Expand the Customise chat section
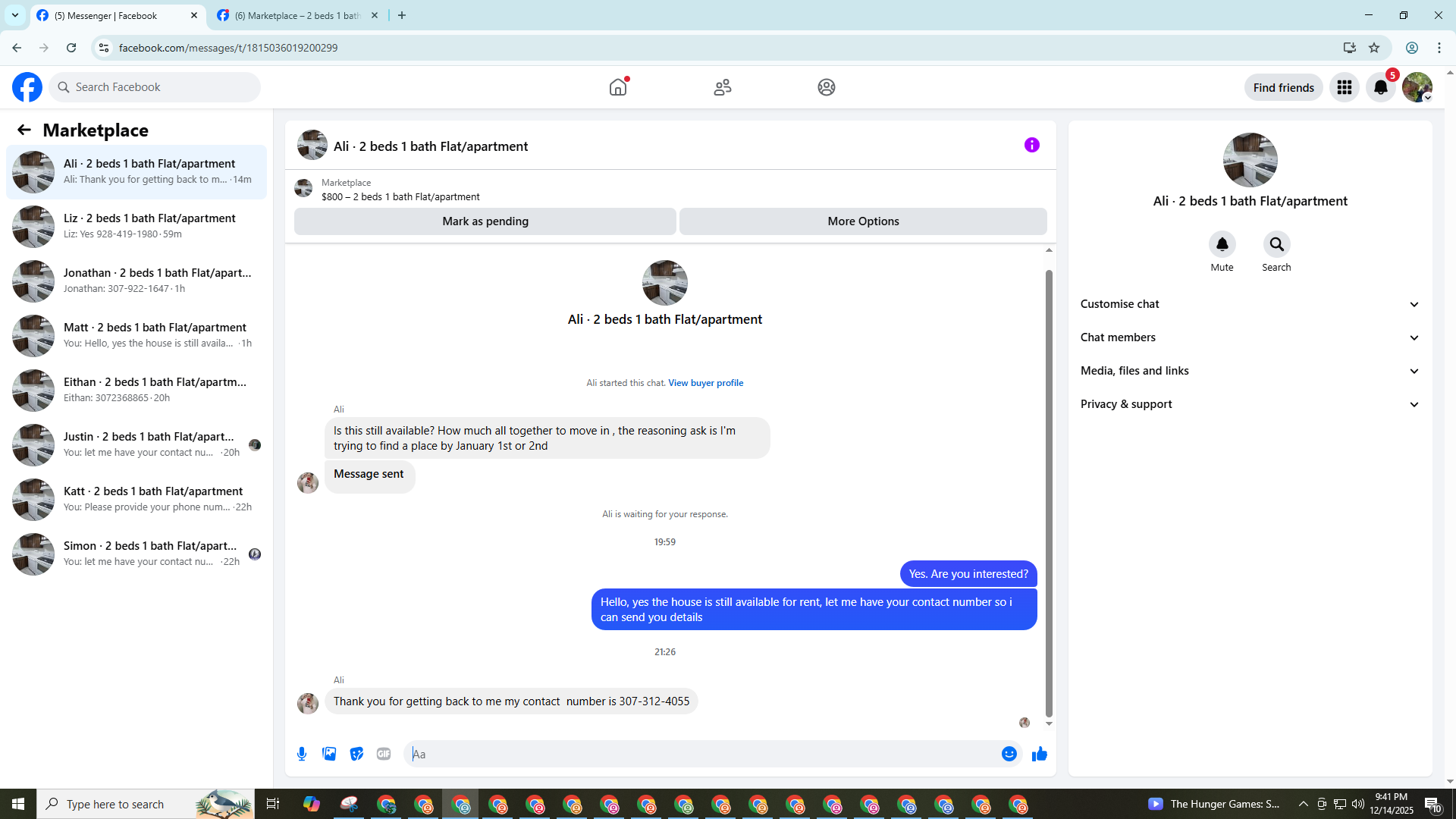The image size is (1456, 819). click(1250, 304)
